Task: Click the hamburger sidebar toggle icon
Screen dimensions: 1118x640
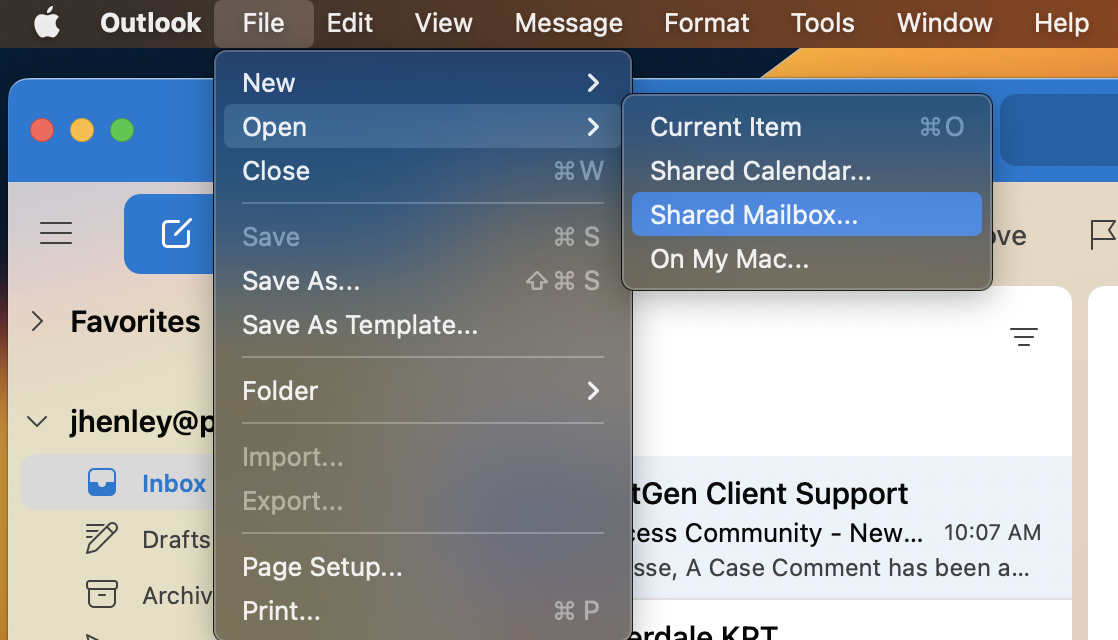Action: click(56, 233)
